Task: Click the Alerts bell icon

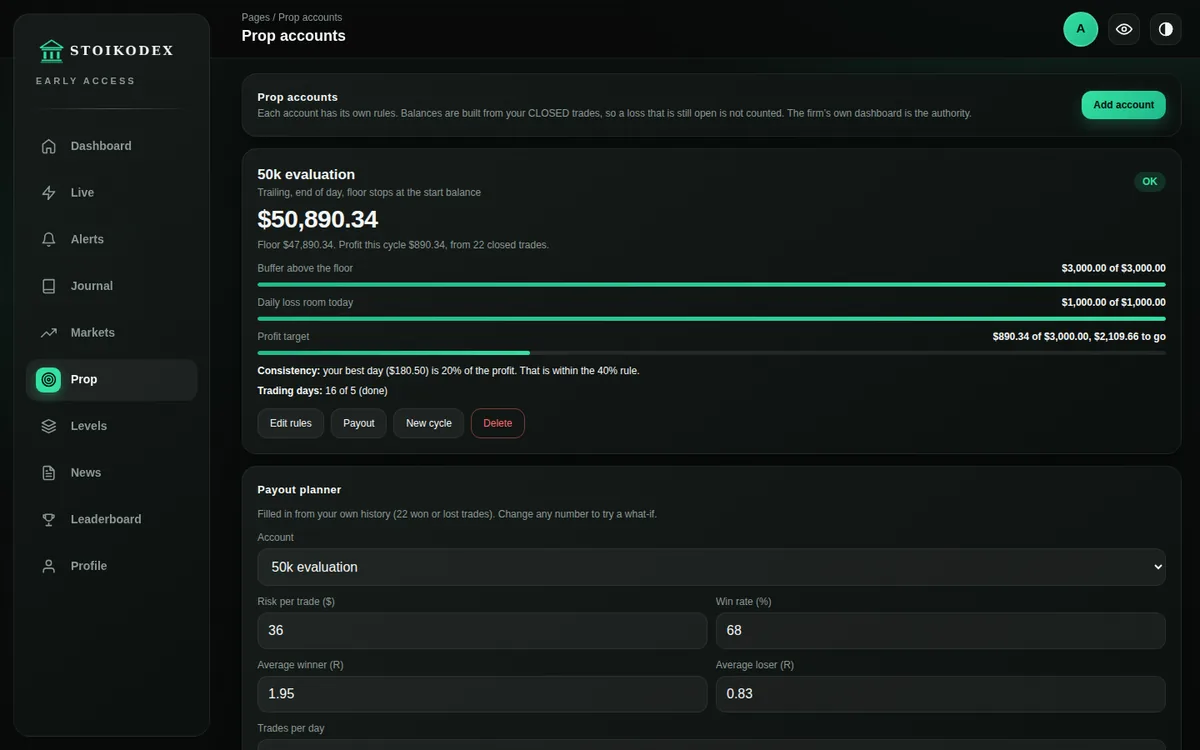Action: [48, 239]
